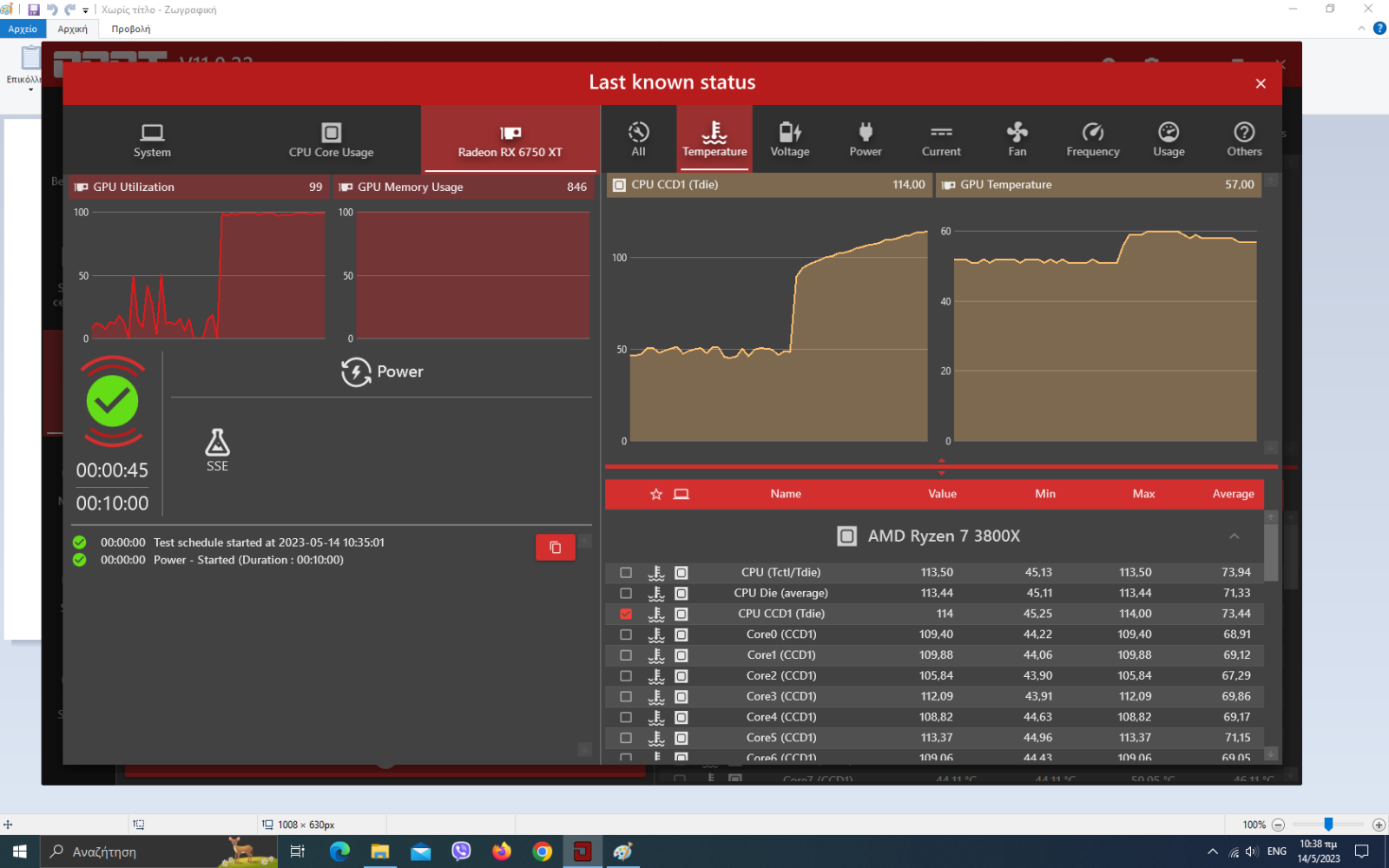Screen dimensions: 1389x868
Task: Click the GPU Temperature graph header
Action: tap(1098, 185)
